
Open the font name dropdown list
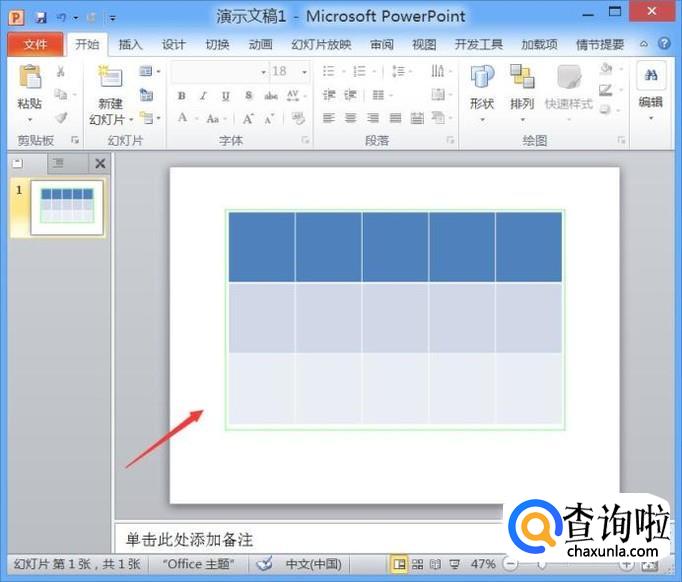[x=263, y=72]
